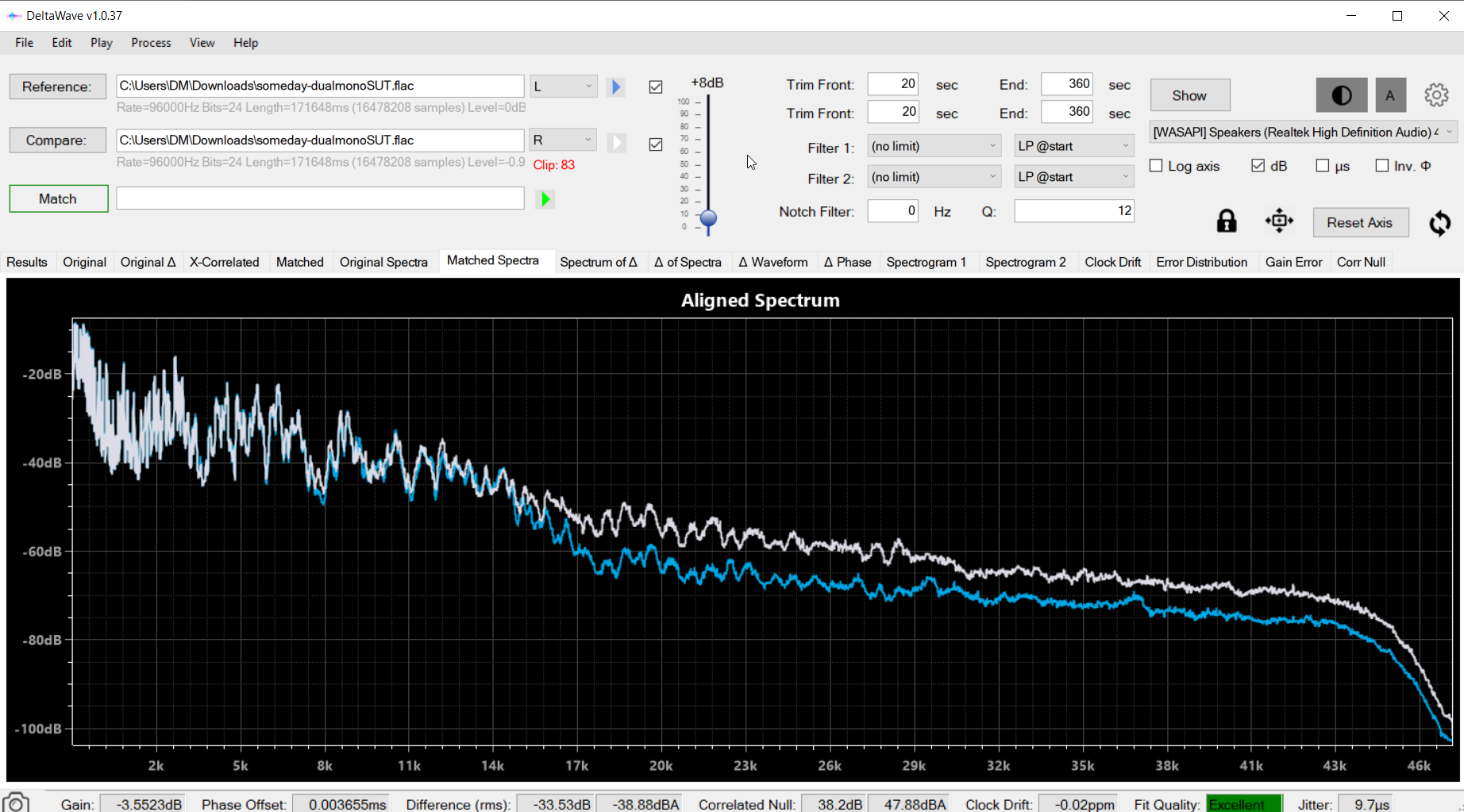
Task: Switch to the Results tab
Action: click(x=27, y=262)
